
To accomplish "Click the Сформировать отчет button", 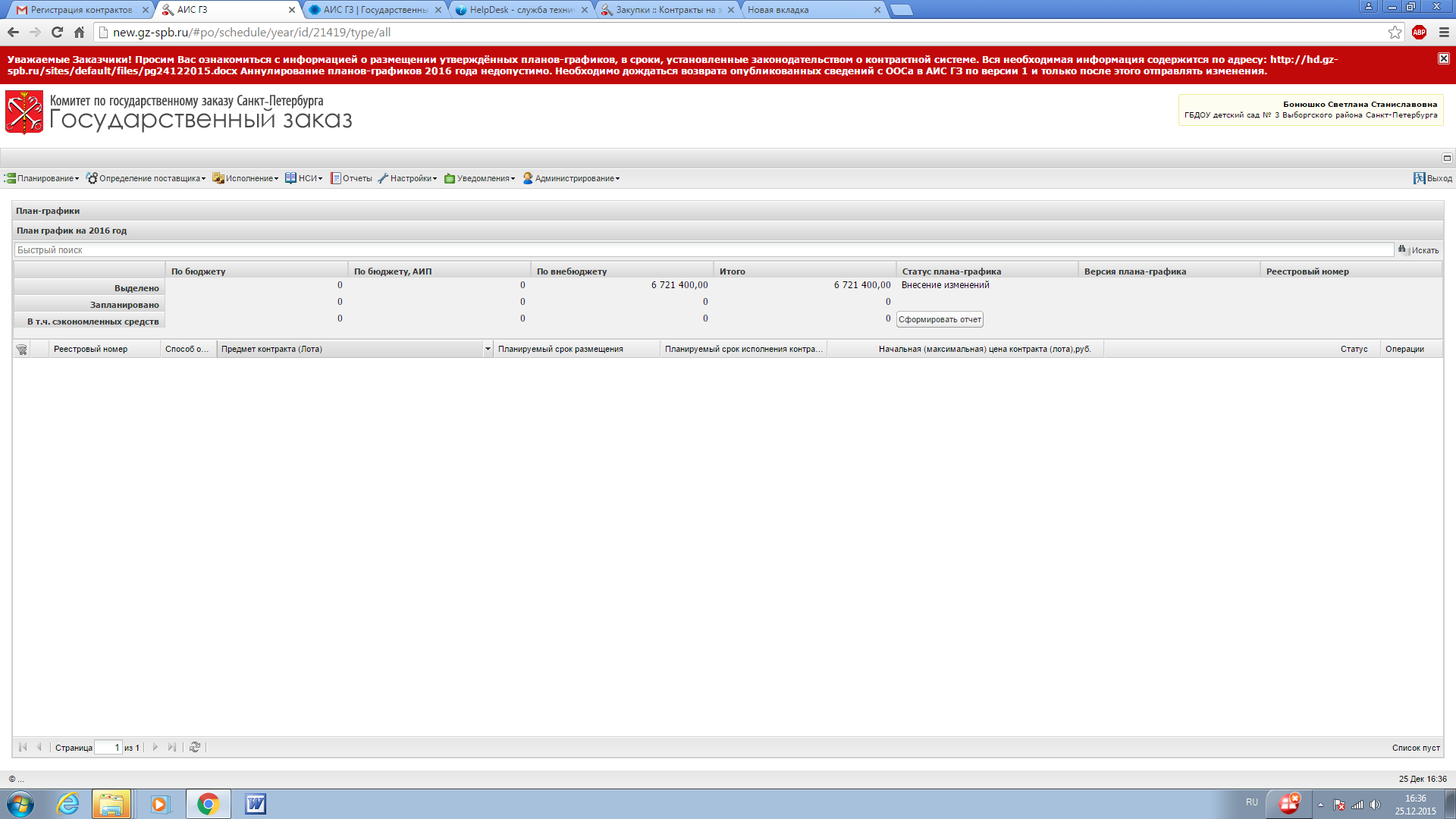I will click(940, 319).
